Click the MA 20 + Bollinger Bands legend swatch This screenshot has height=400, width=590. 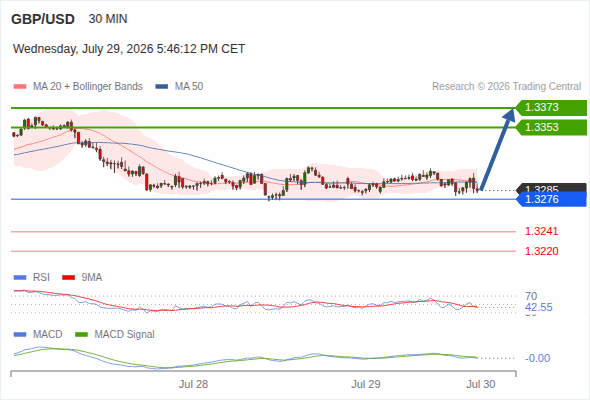(20, 87)
